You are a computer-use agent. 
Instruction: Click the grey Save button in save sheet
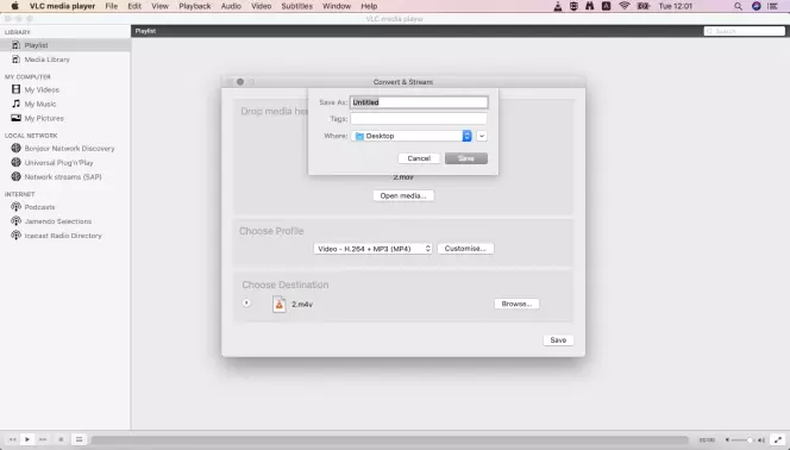pyautogui.click(x=466, y=158)
